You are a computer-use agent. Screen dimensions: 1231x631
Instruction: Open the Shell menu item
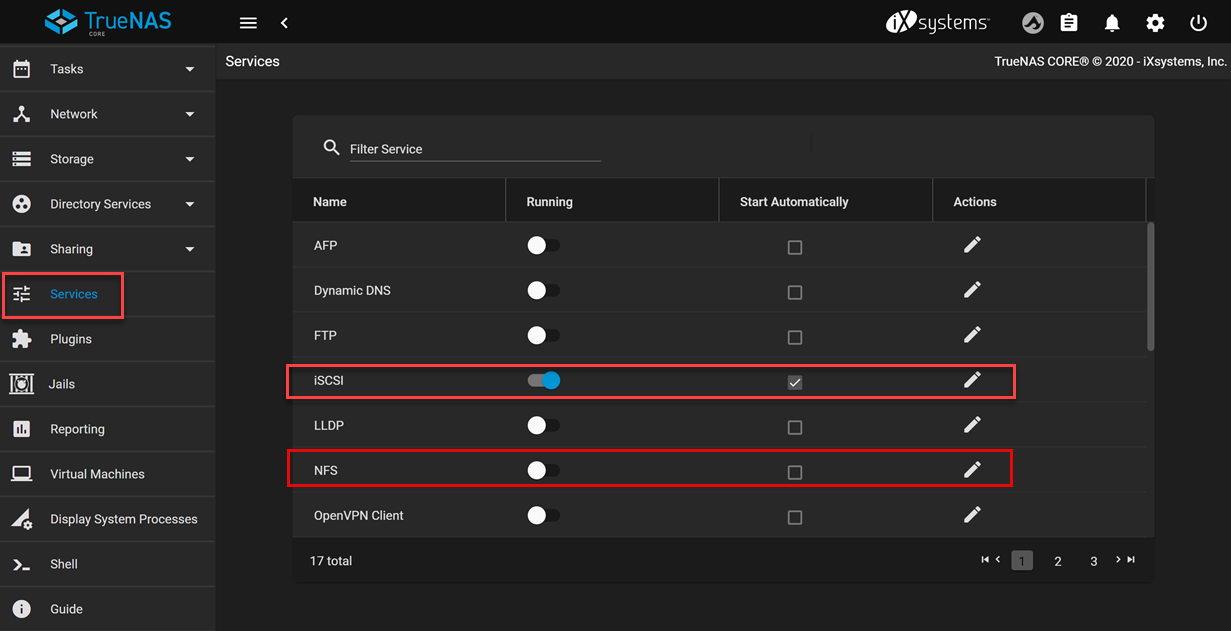coord(64,564)
